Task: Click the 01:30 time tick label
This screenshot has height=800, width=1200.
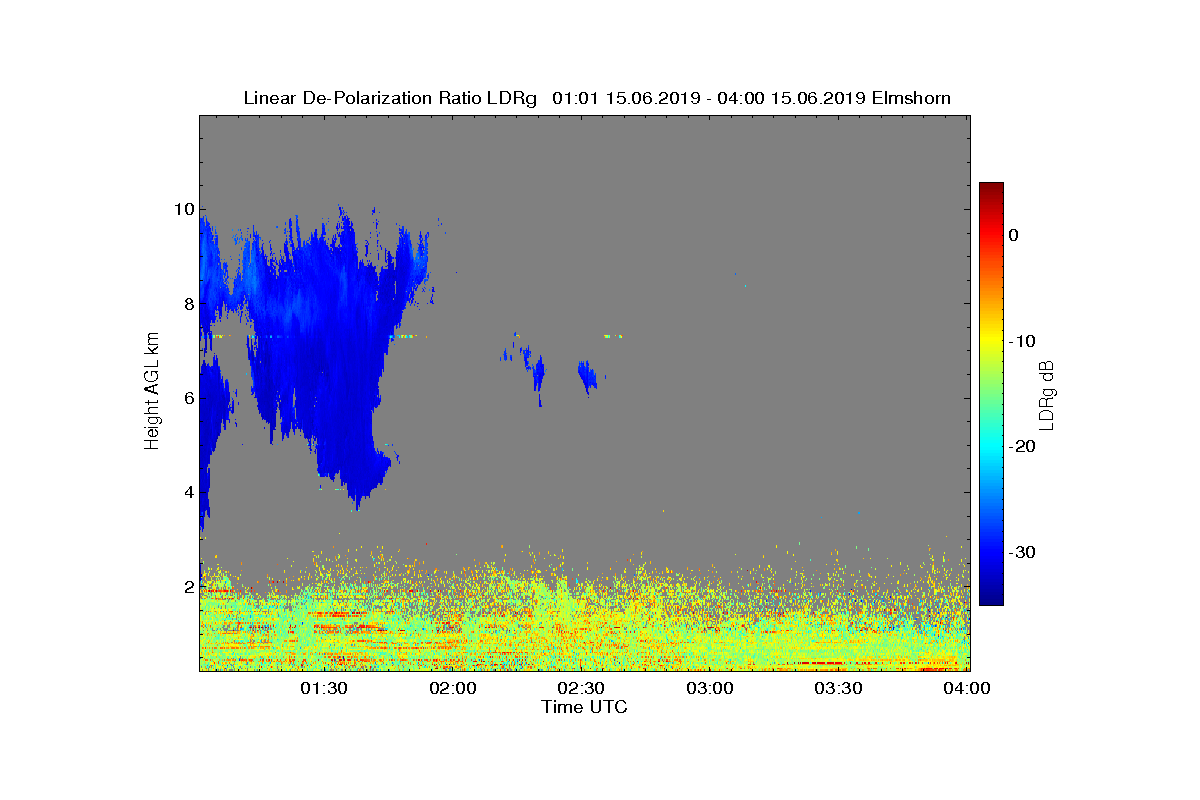Action: (323, 689)
